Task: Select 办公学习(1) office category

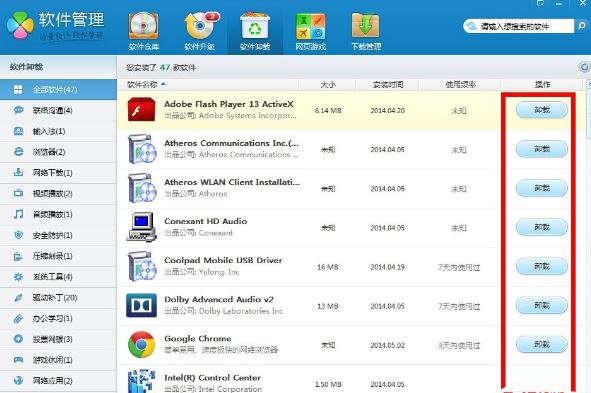Action: 58,319
